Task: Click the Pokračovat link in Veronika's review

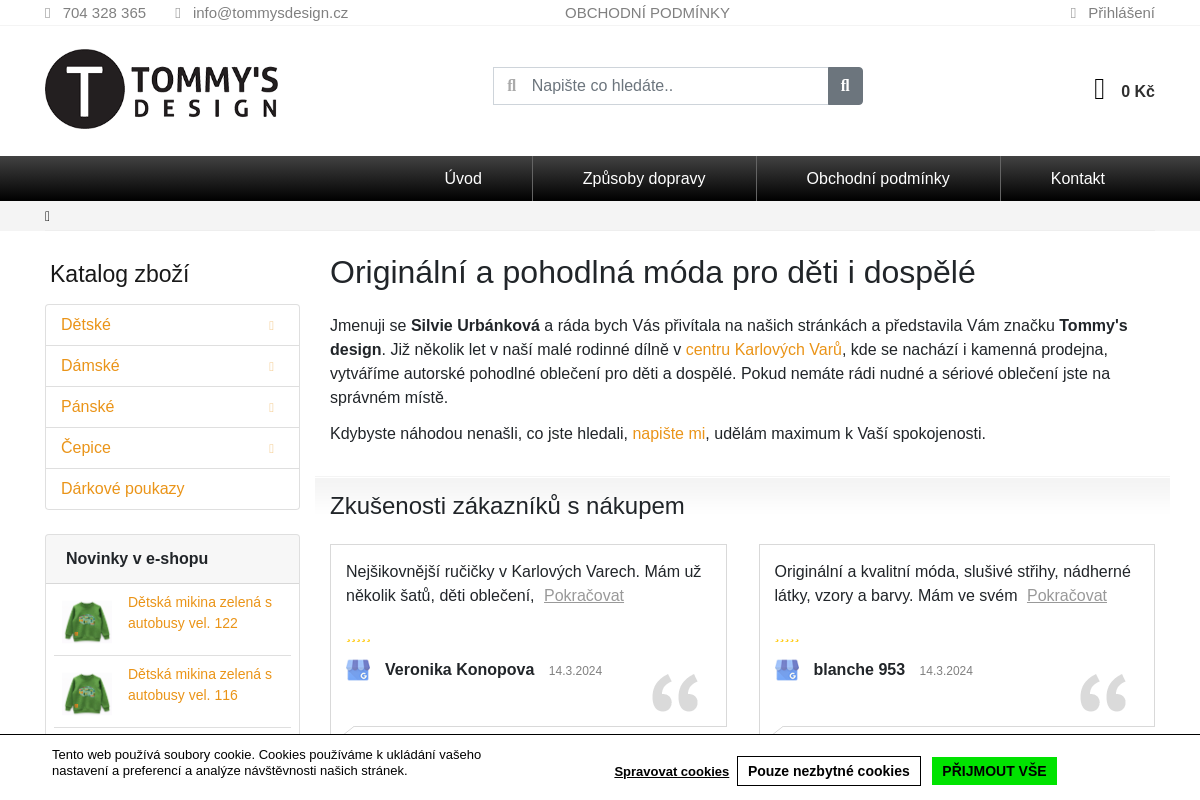Action: tap(583, 595)
